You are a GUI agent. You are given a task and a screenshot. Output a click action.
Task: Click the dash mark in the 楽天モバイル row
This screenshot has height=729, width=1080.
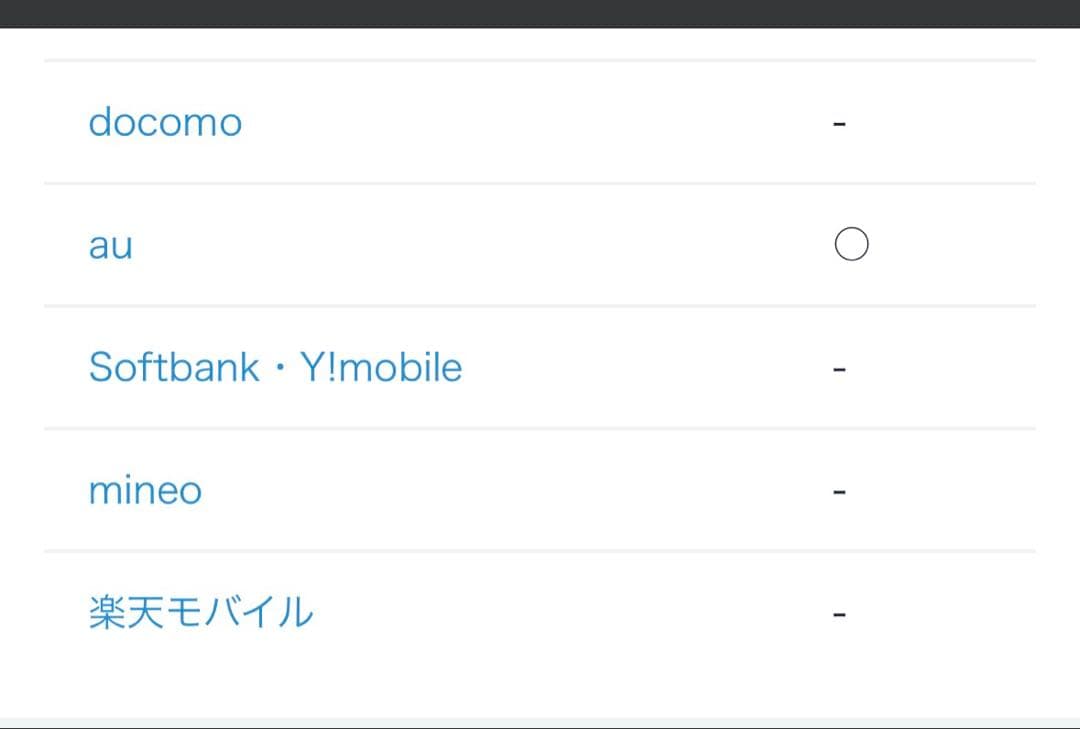pos(840,615)
